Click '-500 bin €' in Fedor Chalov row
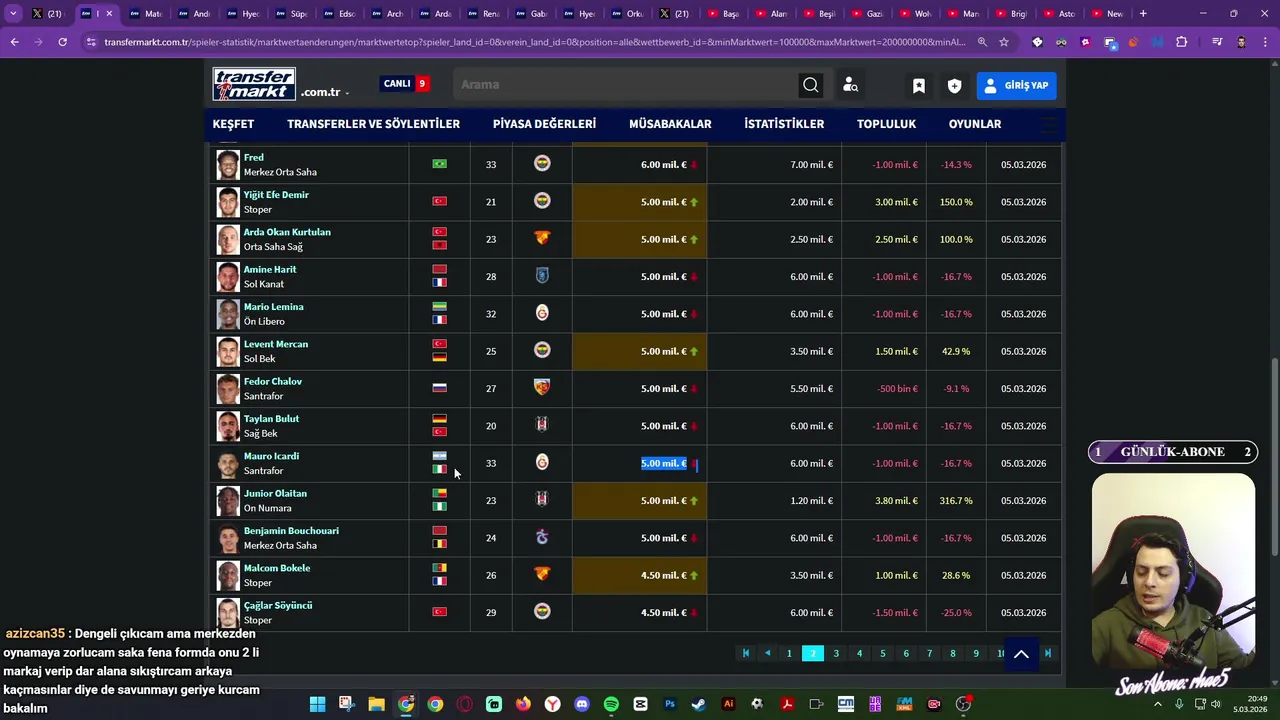Screen dimensions: 1280x720 (897, 389)
